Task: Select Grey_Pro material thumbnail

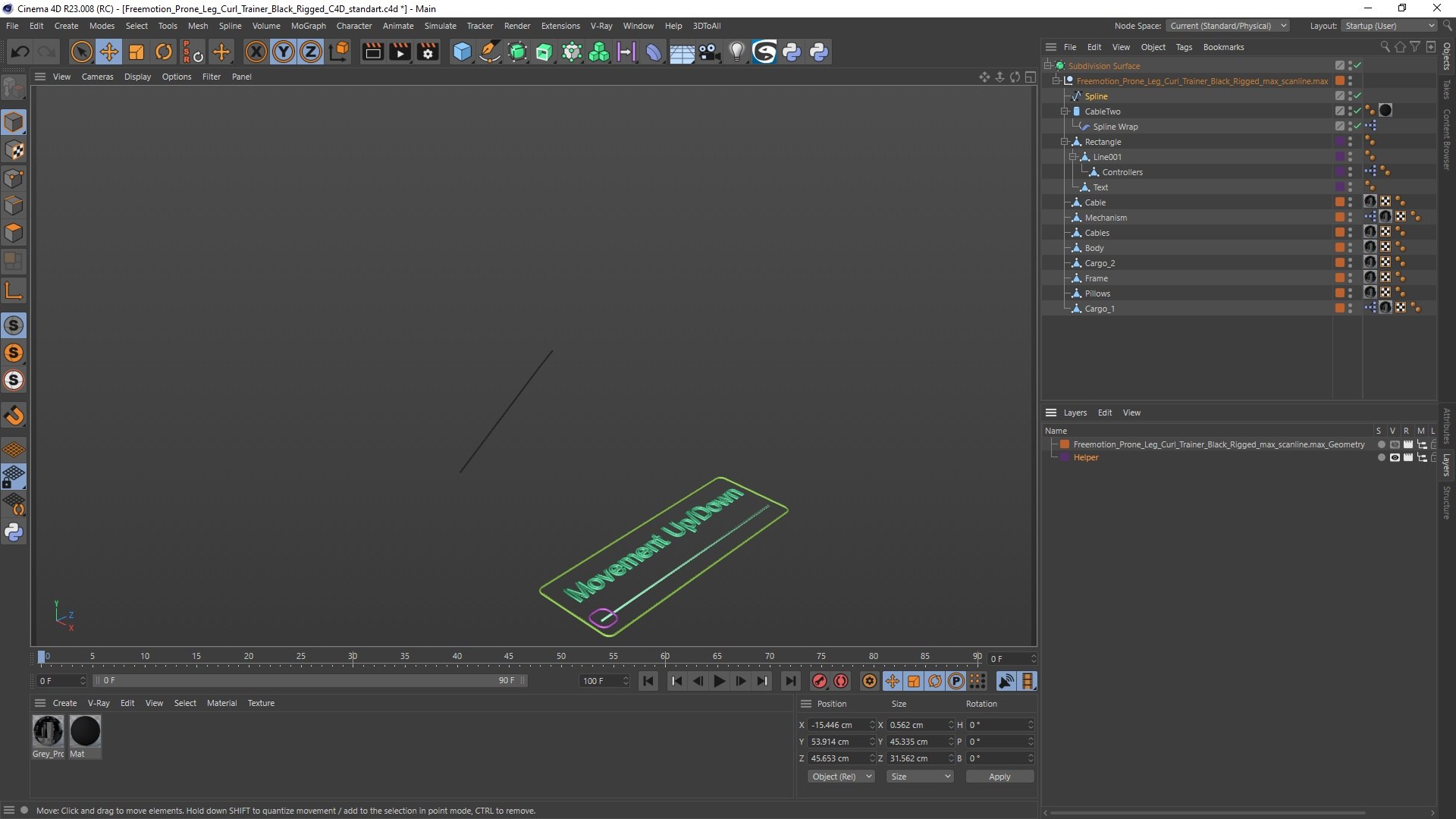Action: (x=48, y=731)
